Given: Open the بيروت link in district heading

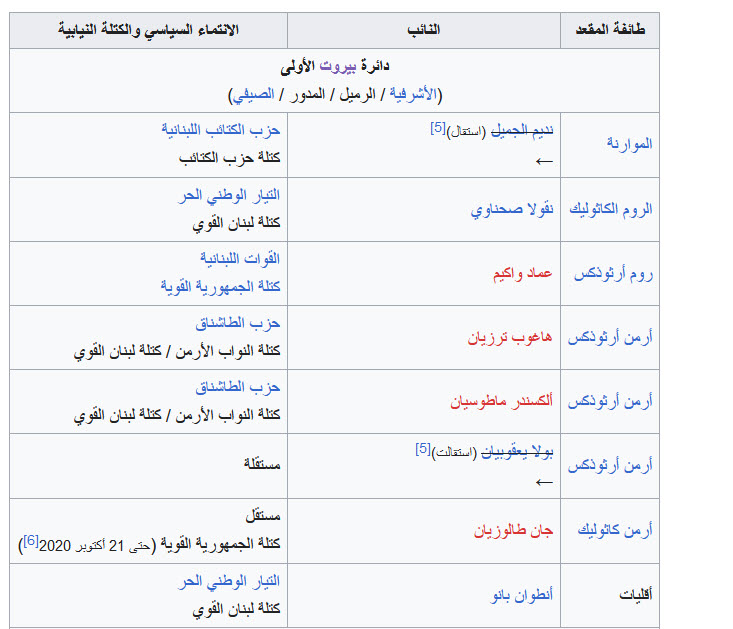Looking at the screenshot, I should [338, 66].
